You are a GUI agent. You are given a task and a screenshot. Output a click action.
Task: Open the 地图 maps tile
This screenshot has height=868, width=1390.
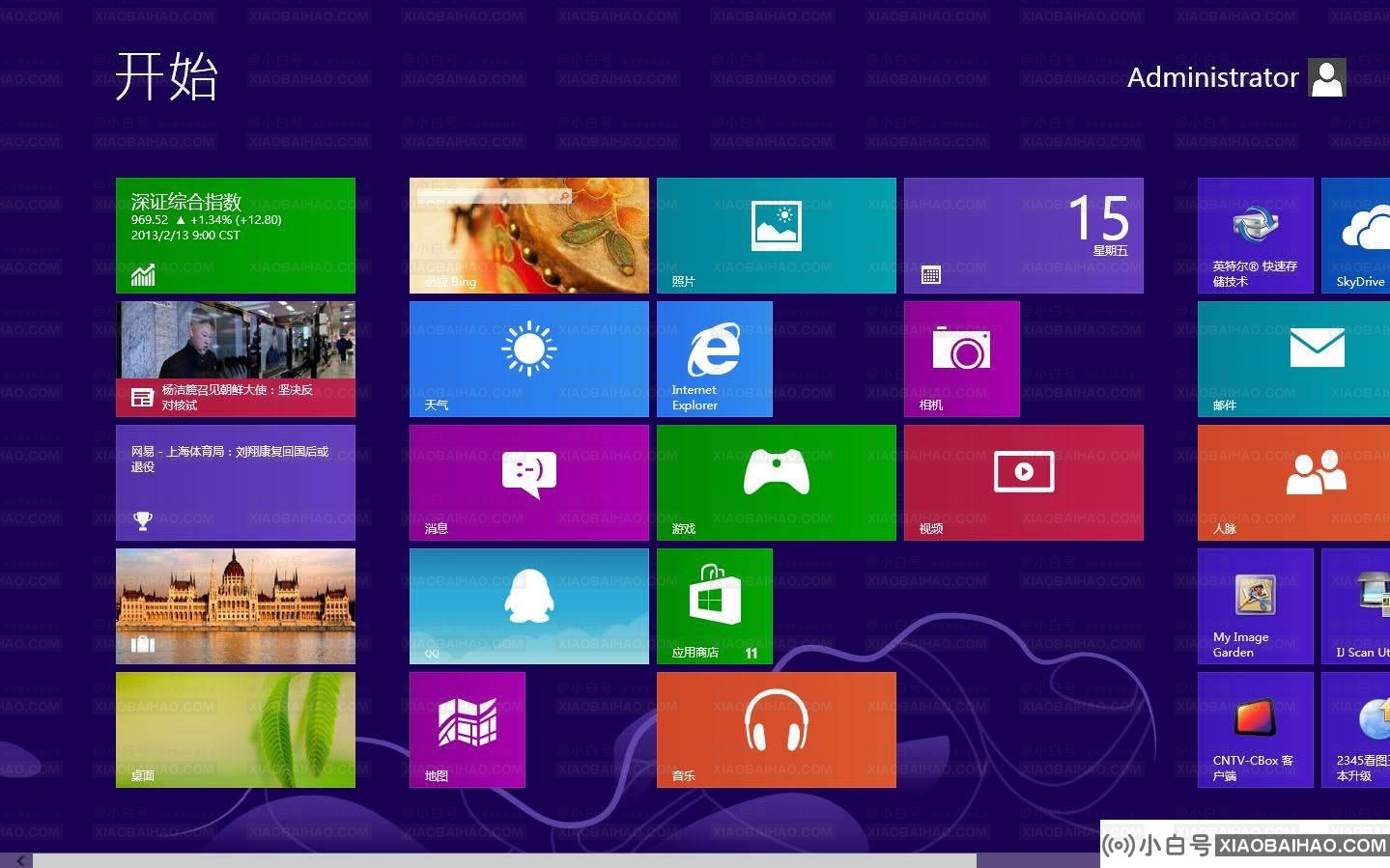pos(468,730)
